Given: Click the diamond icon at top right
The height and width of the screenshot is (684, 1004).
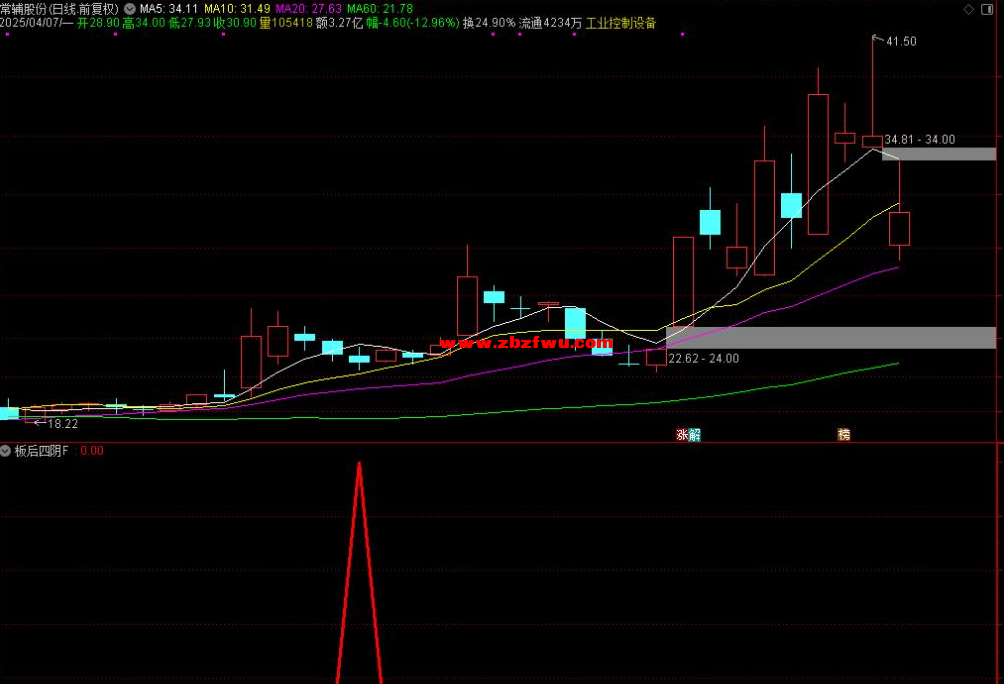Looking at the screenshot, I should coord(966,8).
